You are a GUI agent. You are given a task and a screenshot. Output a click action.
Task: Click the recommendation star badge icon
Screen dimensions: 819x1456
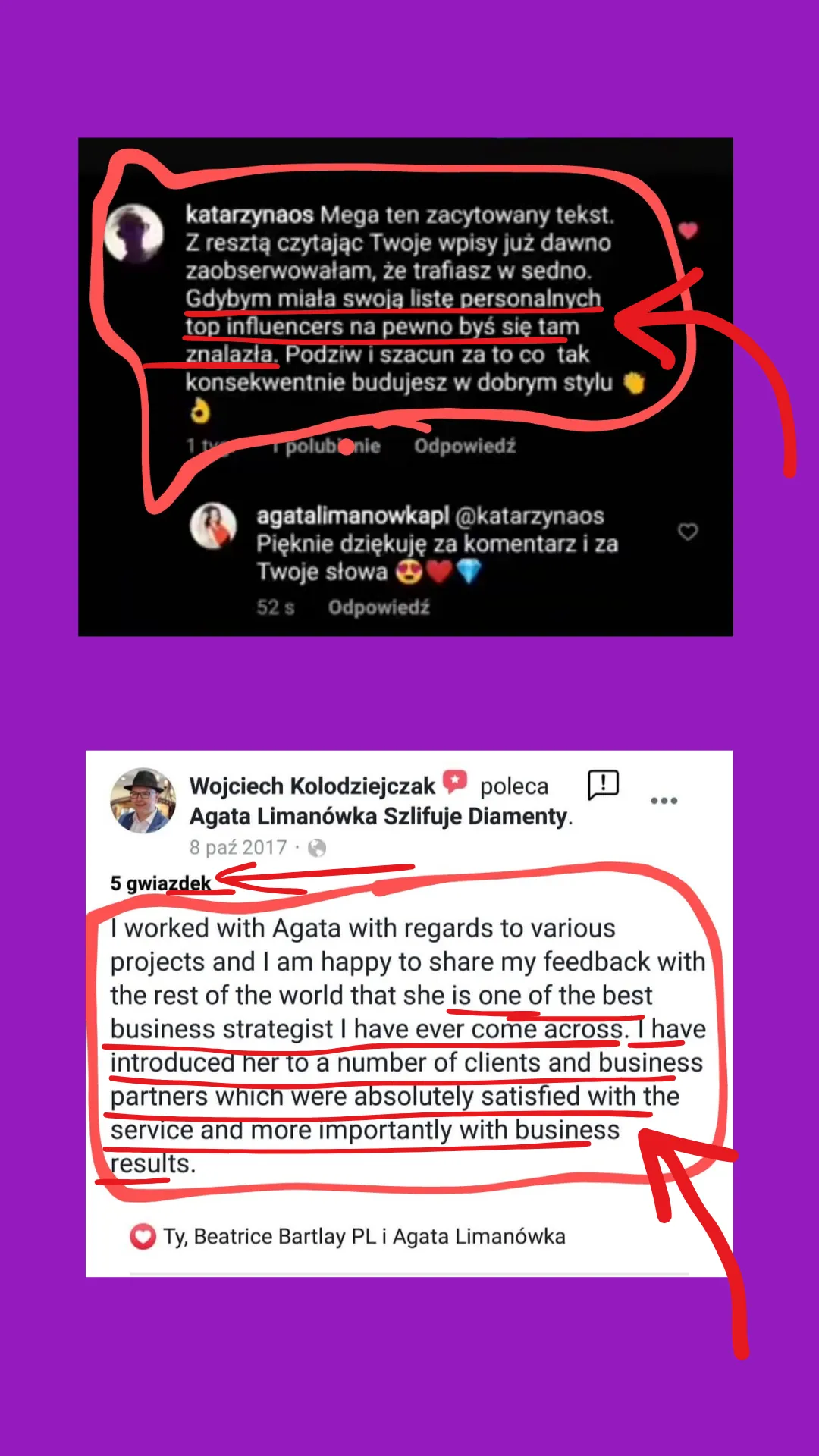455,781
